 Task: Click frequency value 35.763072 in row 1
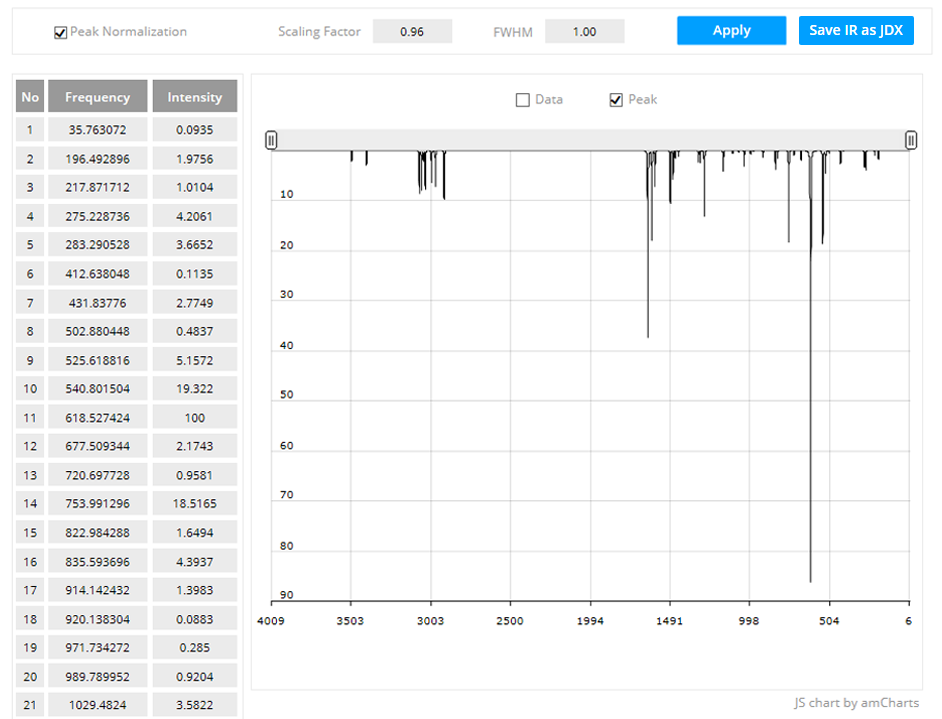pos(97,129)
